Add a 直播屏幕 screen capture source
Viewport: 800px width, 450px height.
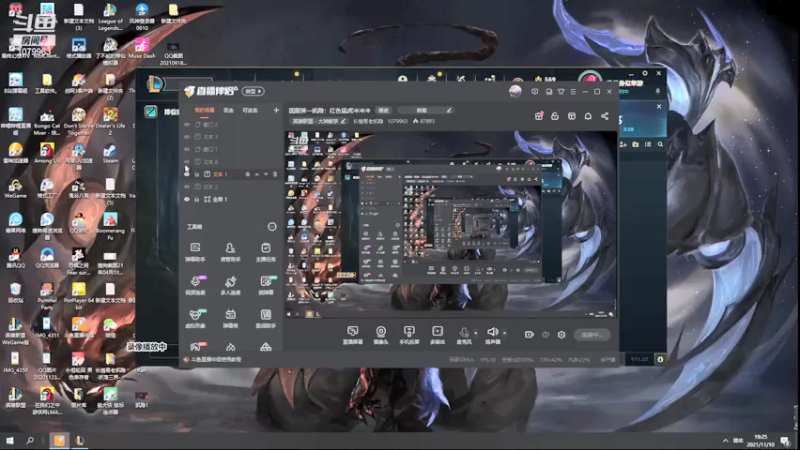click(353, 335)
